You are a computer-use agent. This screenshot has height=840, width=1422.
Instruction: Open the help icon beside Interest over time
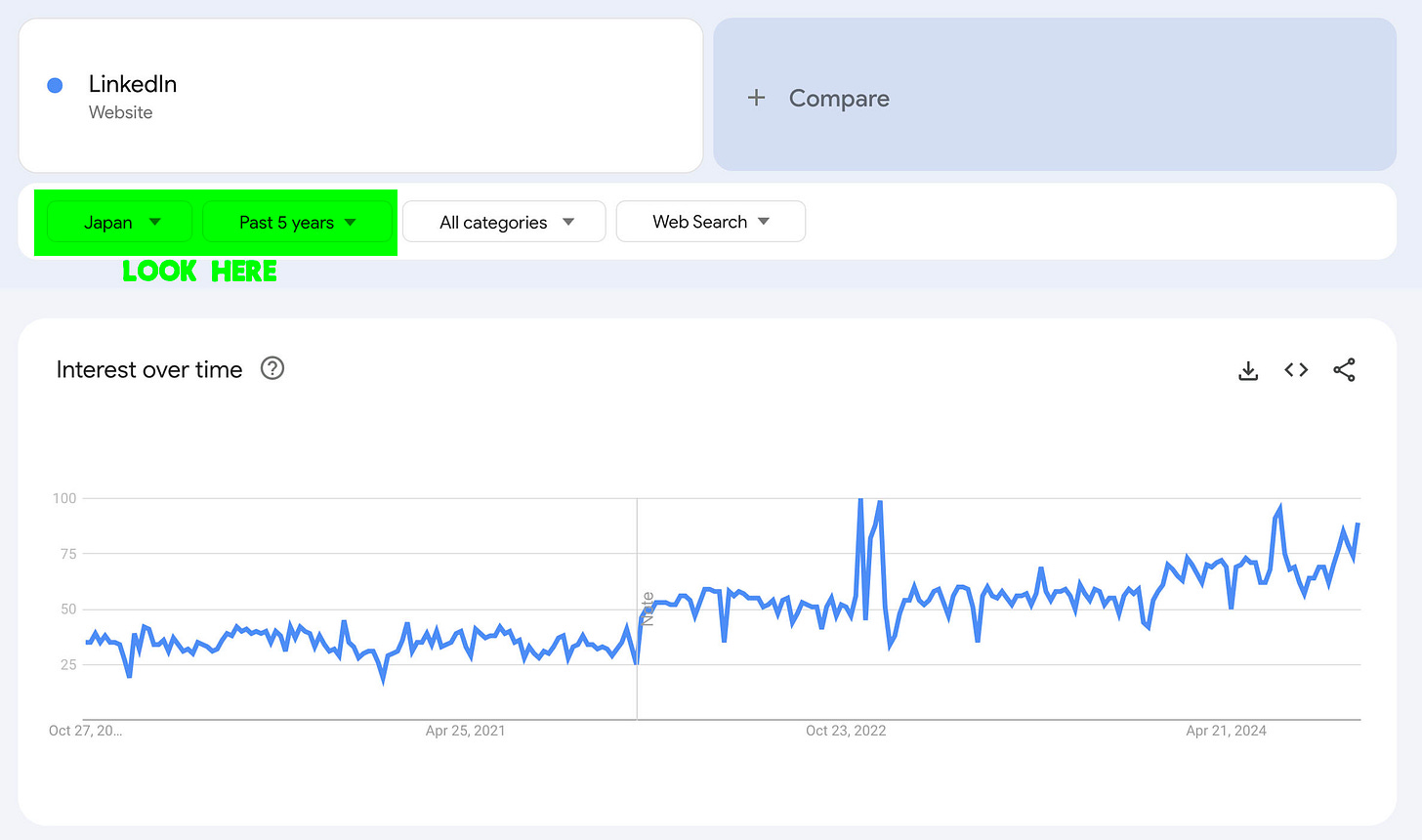point(272,368)
